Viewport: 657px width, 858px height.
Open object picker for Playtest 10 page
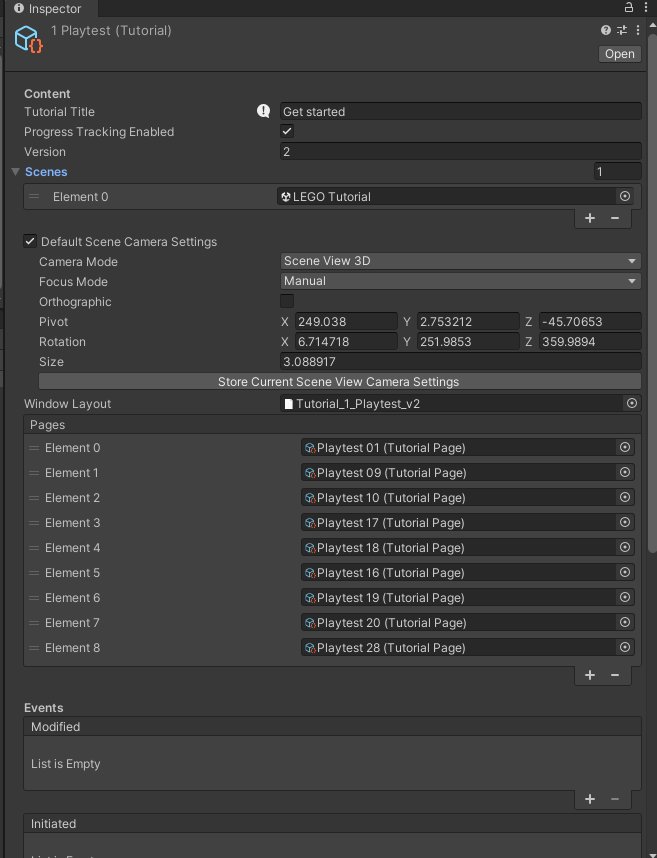coord(625,497)
